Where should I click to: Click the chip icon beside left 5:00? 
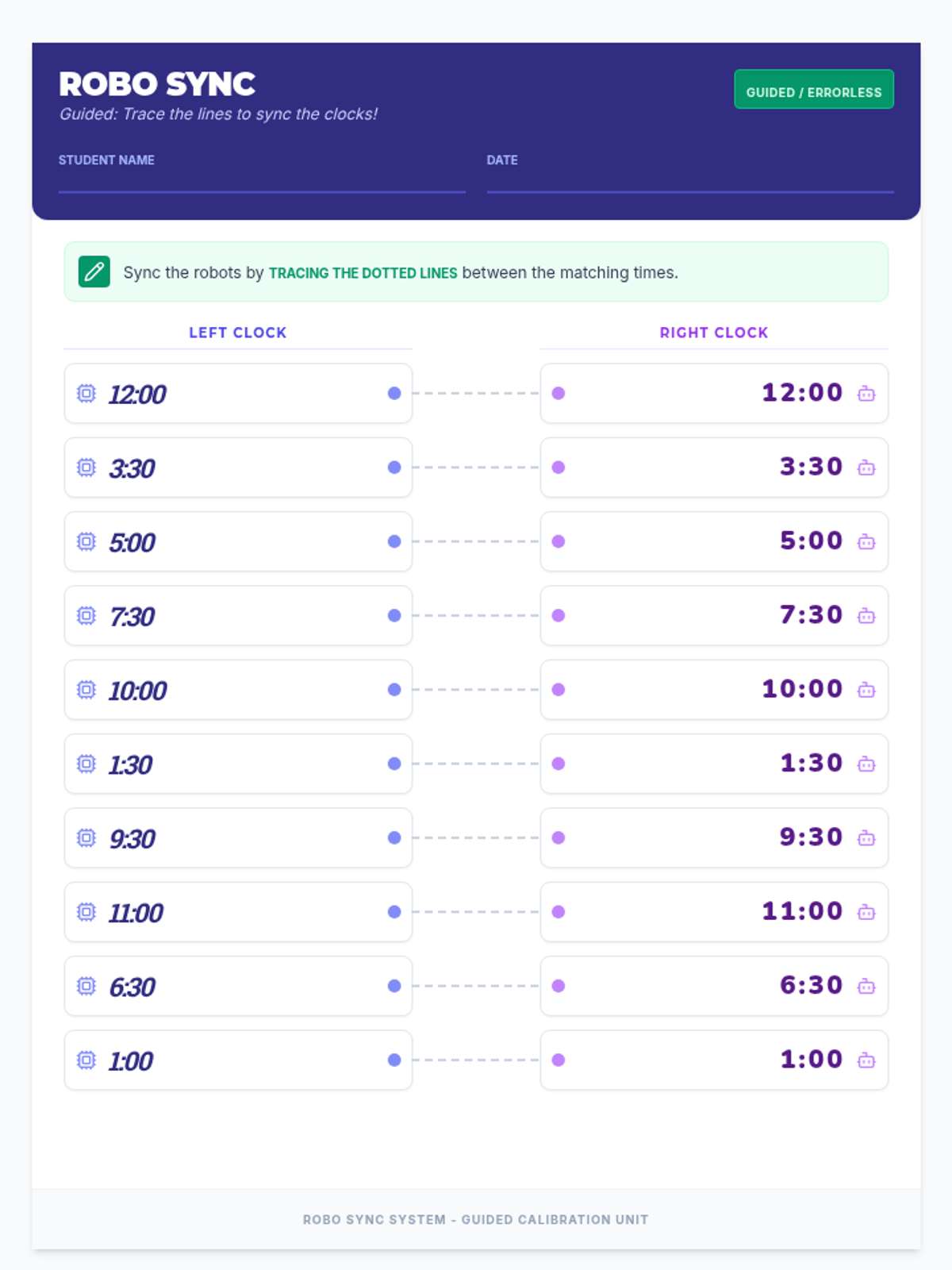point(86,541)
